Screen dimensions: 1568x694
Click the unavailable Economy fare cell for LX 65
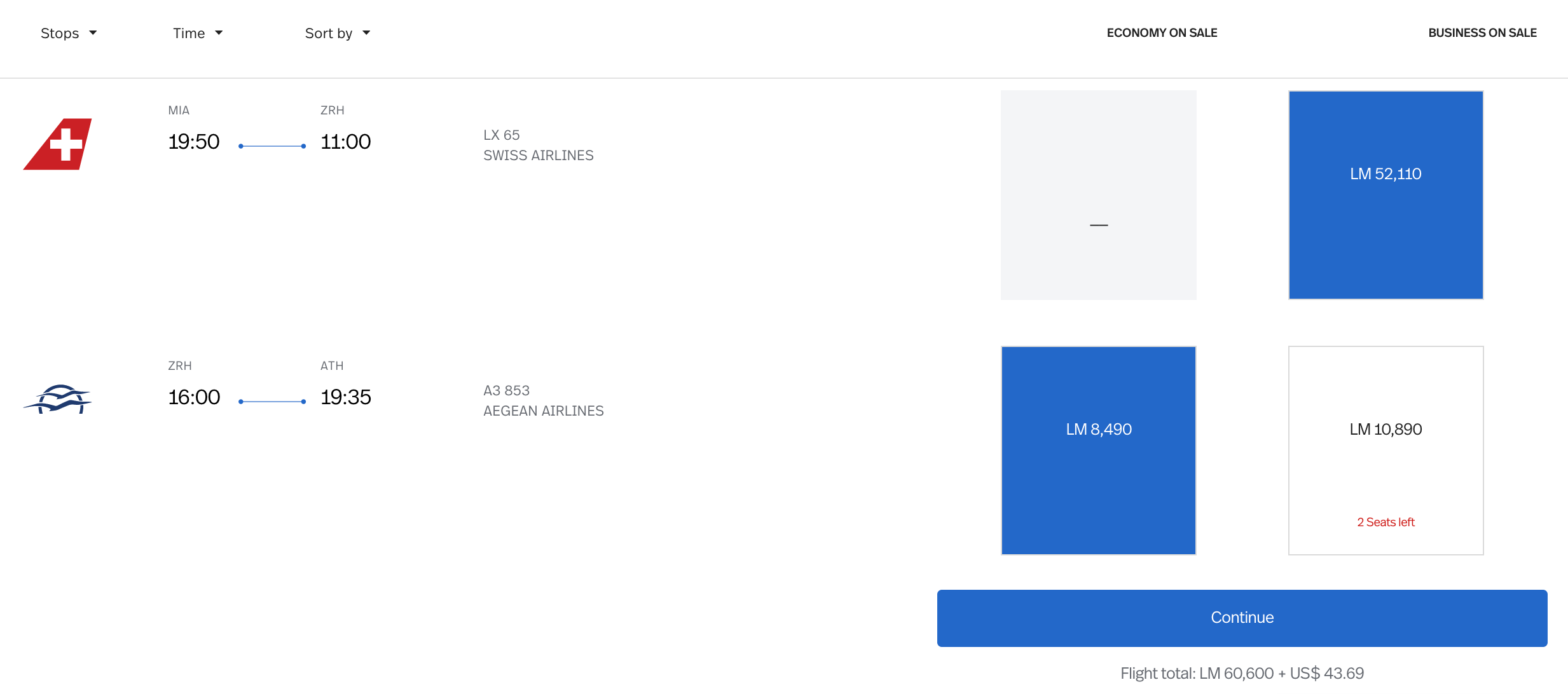(x=1098, y=194)
